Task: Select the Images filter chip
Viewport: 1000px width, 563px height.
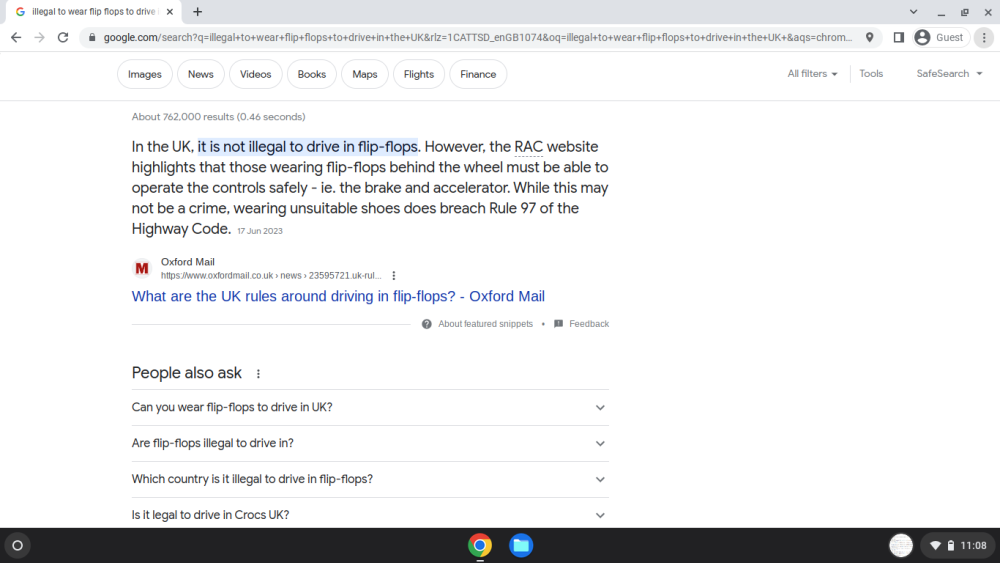Action: [145, 74]
